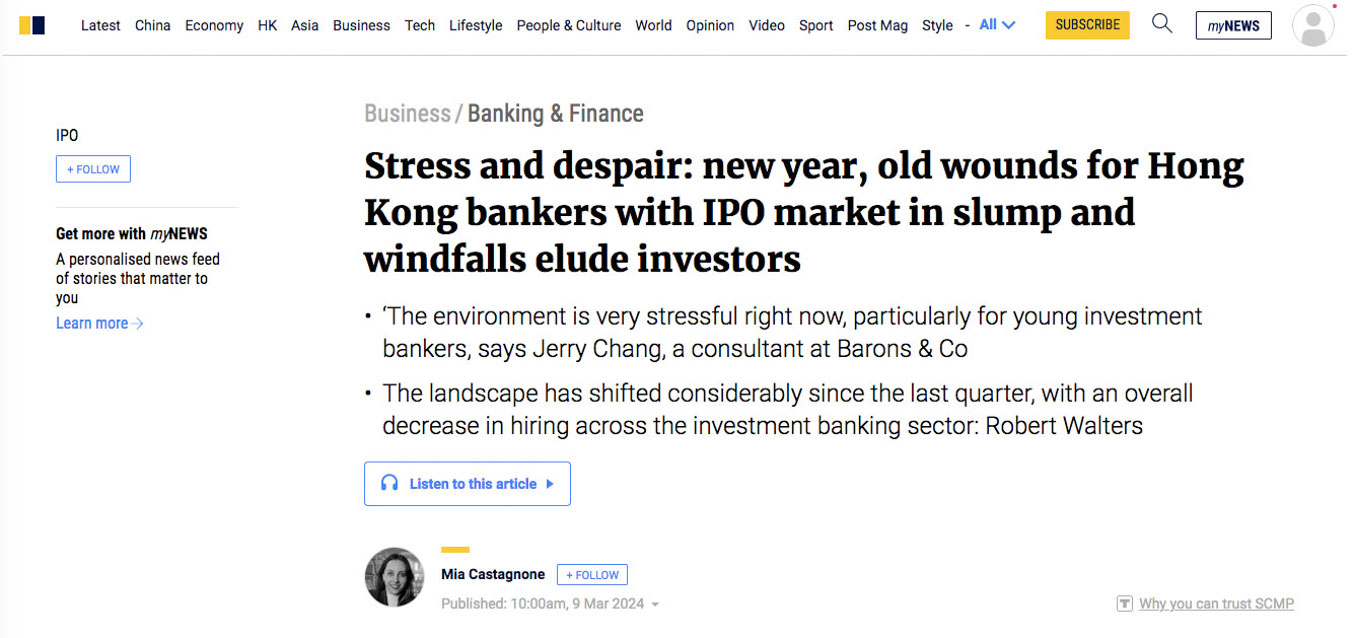Screen dimensions: 1354x638
Task: Open the search magnifier icon
Action: [1162, 23]
